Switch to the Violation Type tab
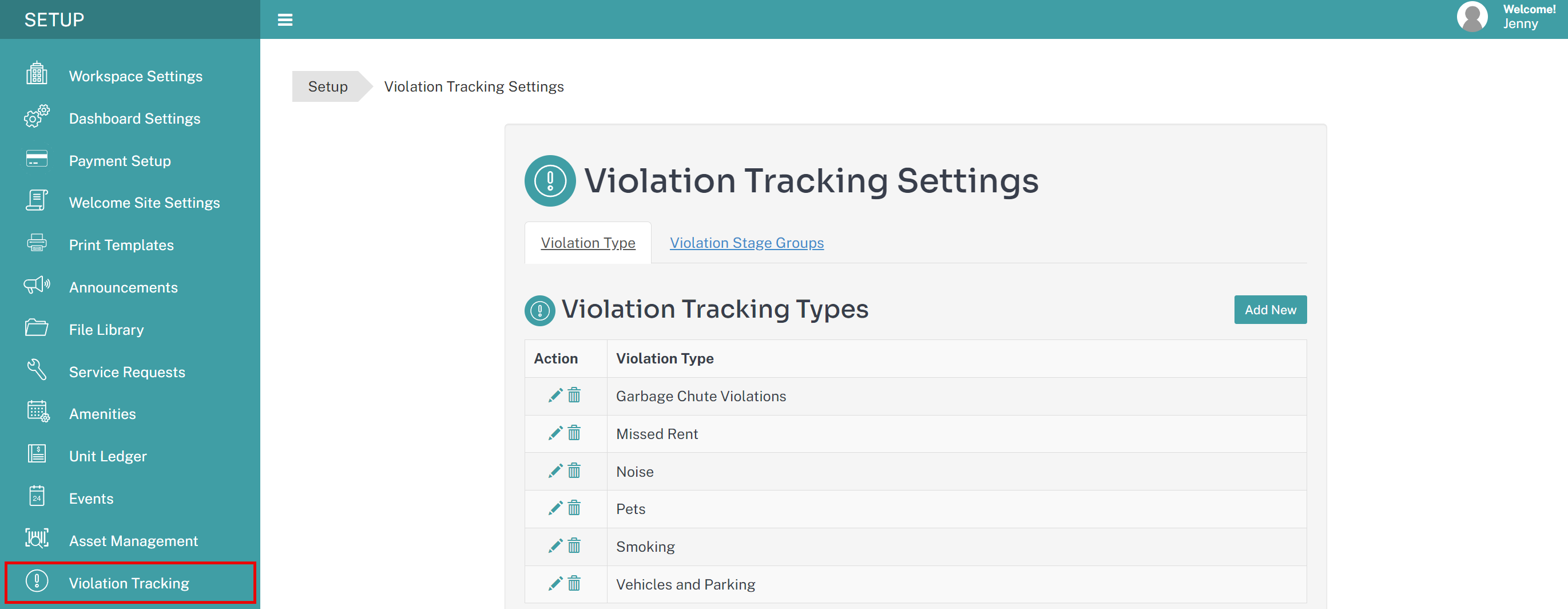This screenshot has width=1568, height=609. pos(588,243)
